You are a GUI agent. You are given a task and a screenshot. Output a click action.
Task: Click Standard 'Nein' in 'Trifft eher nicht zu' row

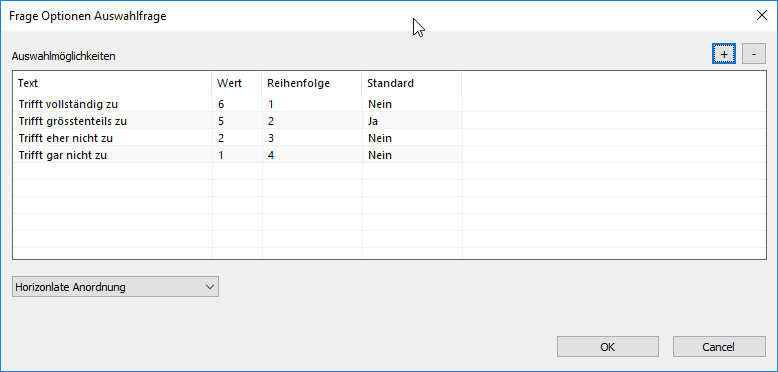coord(412,138)
